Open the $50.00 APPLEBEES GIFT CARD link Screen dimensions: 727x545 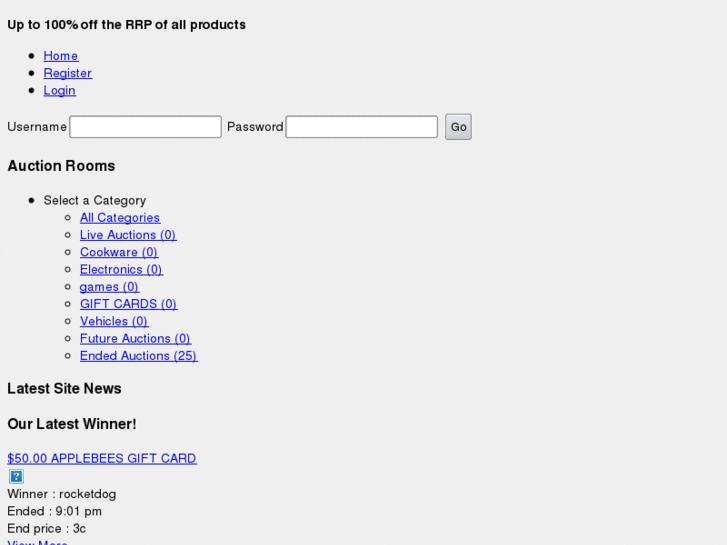coord(101,458)
